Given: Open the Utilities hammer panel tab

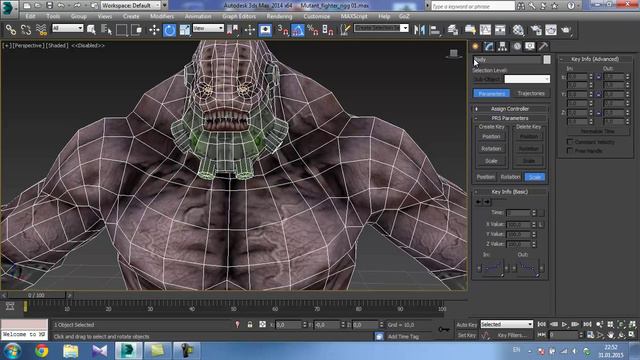Looking at the screenshot, I should tap(543, 46).
